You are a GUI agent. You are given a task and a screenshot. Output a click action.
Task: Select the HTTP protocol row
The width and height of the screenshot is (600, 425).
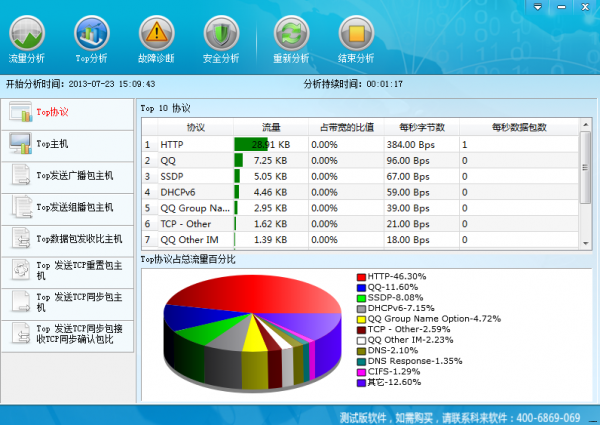click(360, 145)
